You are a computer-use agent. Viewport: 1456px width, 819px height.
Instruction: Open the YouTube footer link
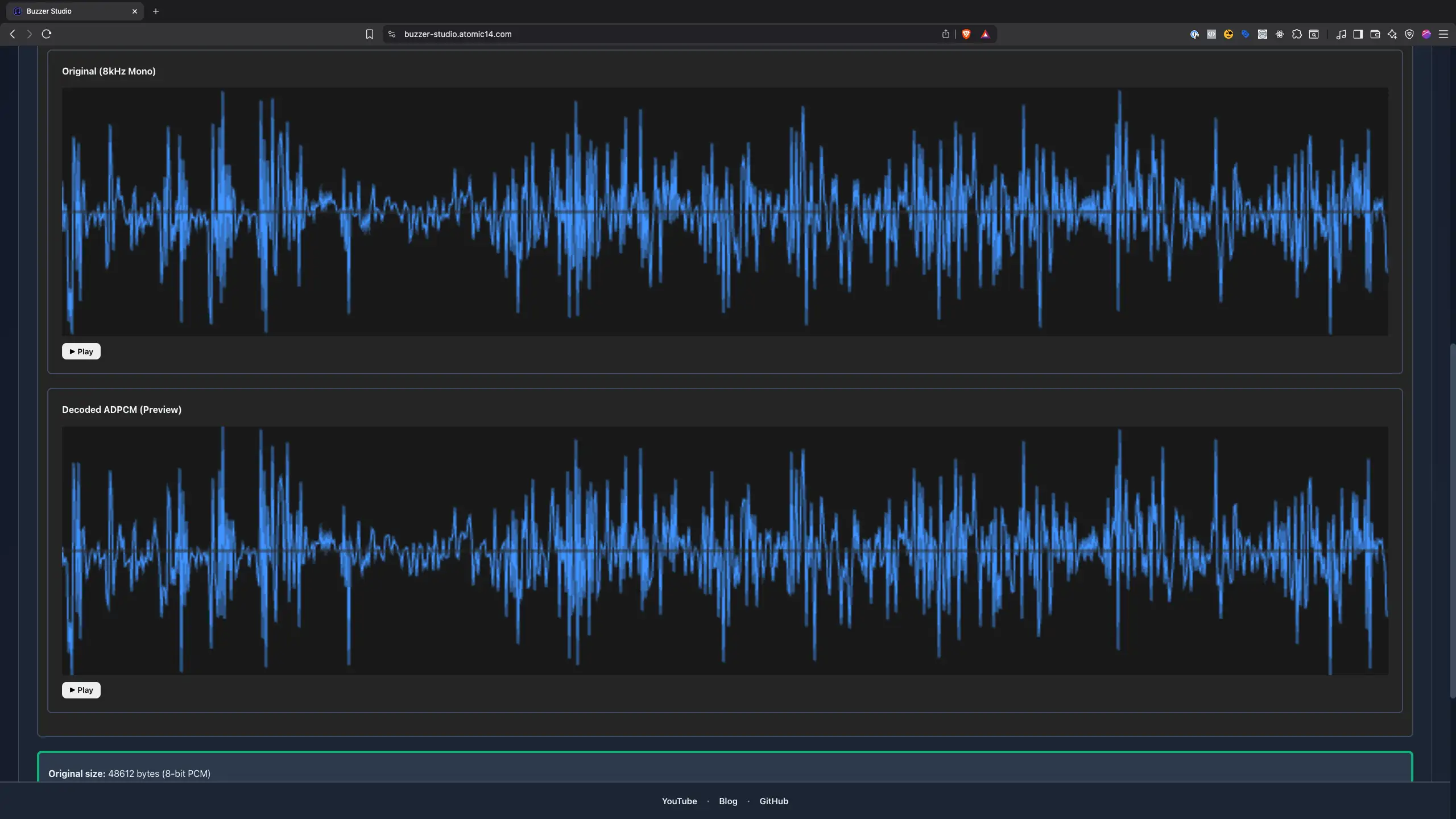[679, 801]
